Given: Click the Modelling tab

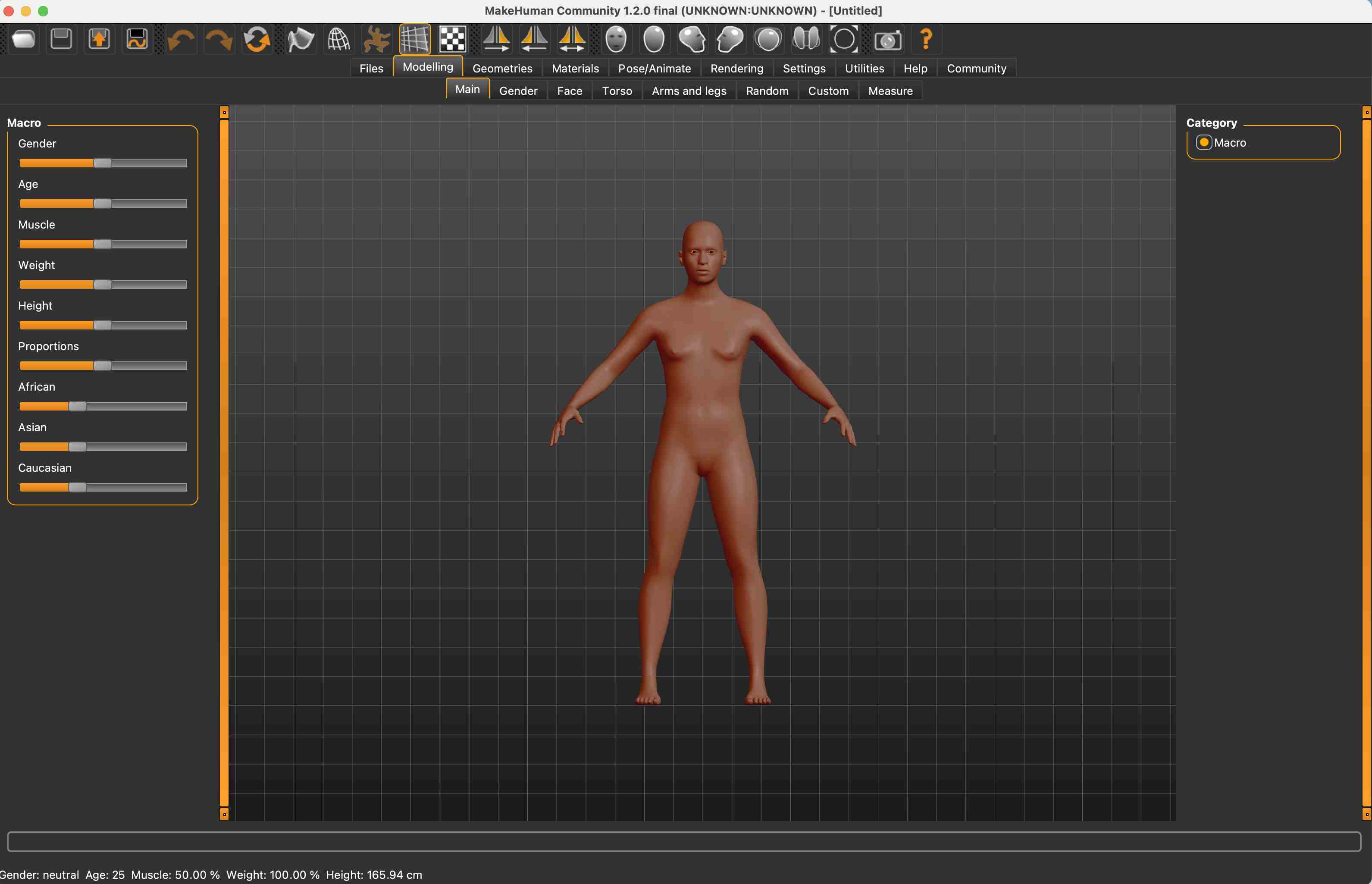Looking at the screenshot, I should (x=428, y=66).
